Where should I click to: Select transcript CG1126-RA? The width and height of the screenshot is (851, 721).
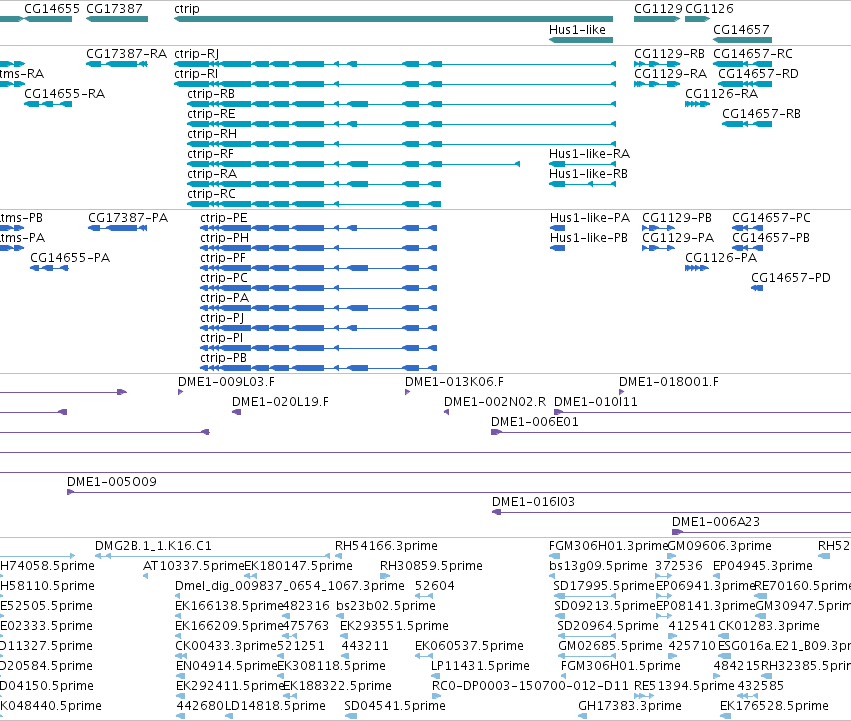pyautogui.click(x=721, y=94)
